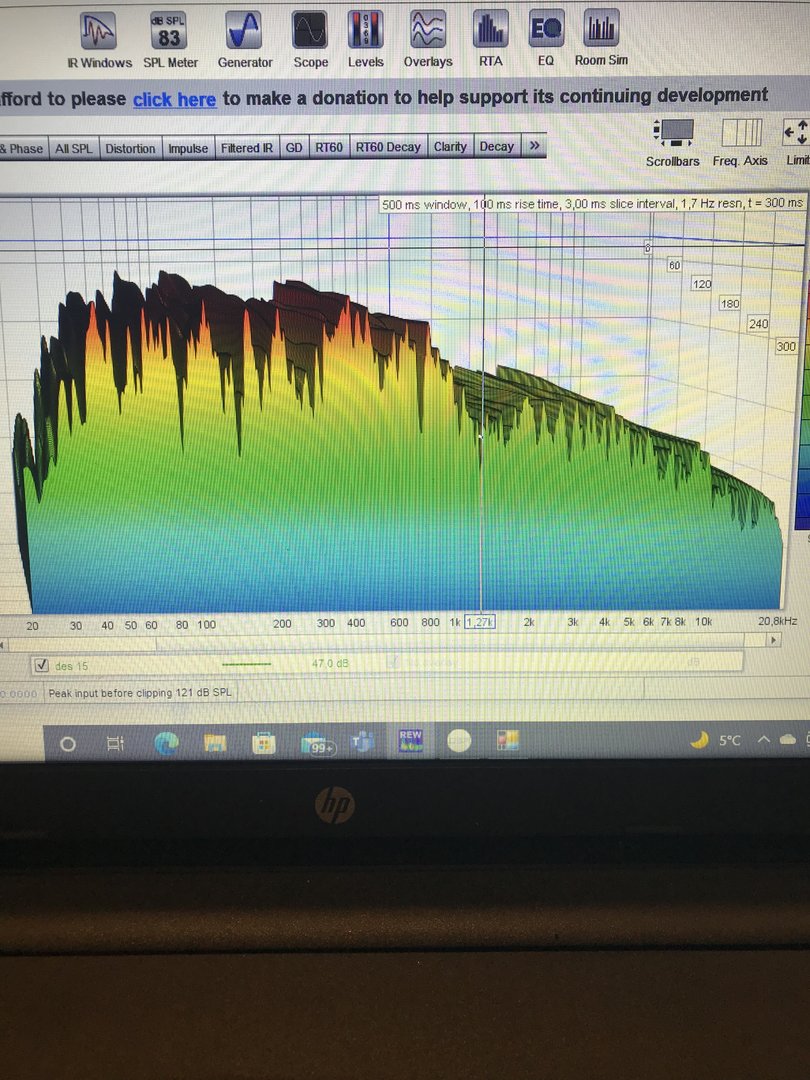Screen dimensions: 810x1080
Task: Click the scrollbar right arrow
Action: click(x=774, y=640)
